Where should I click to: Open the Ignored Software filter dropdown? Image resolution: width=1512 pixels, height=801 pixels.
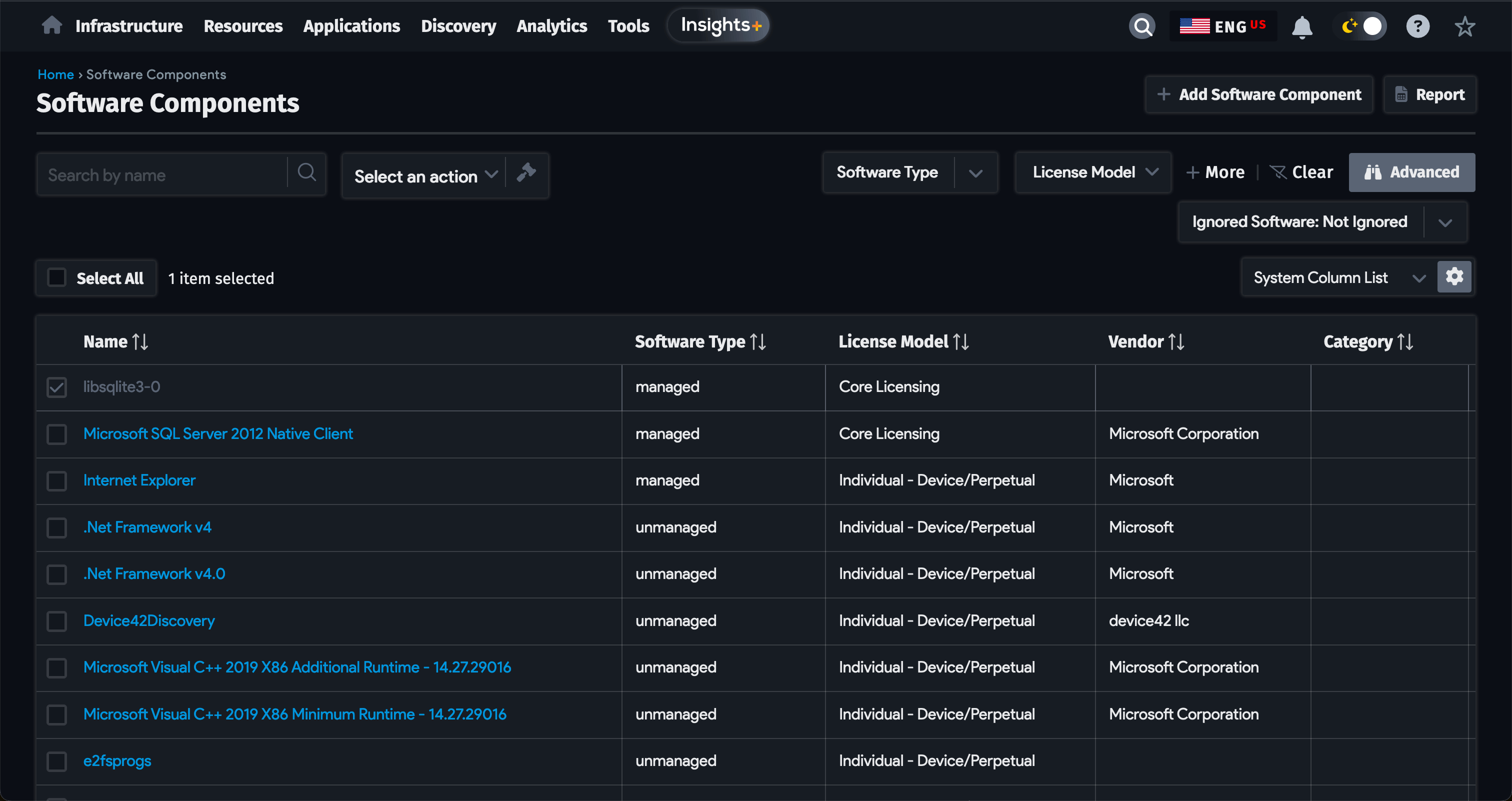click(1445, 222)
